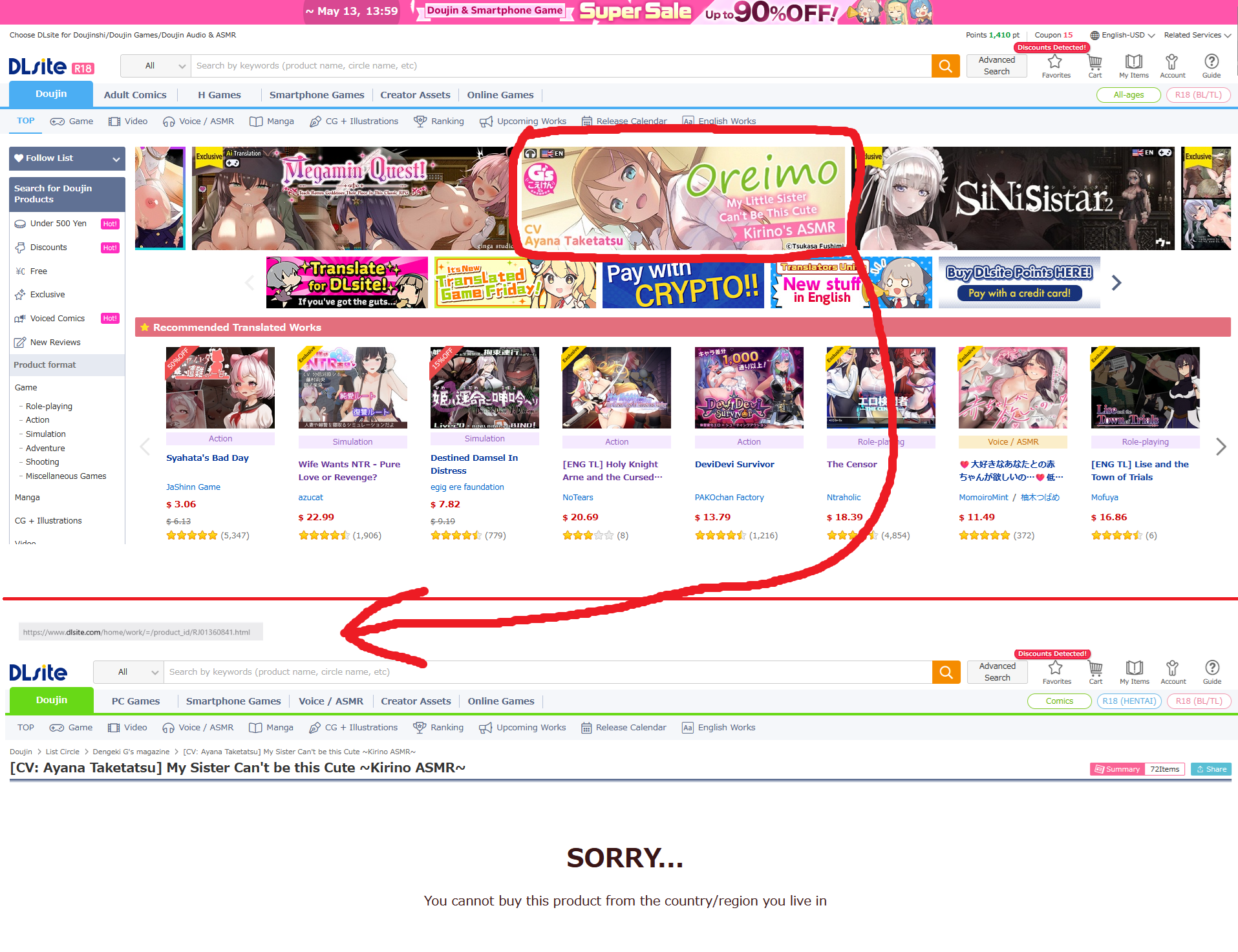Click the Advanced Search button in the top header

pos(996,66)
